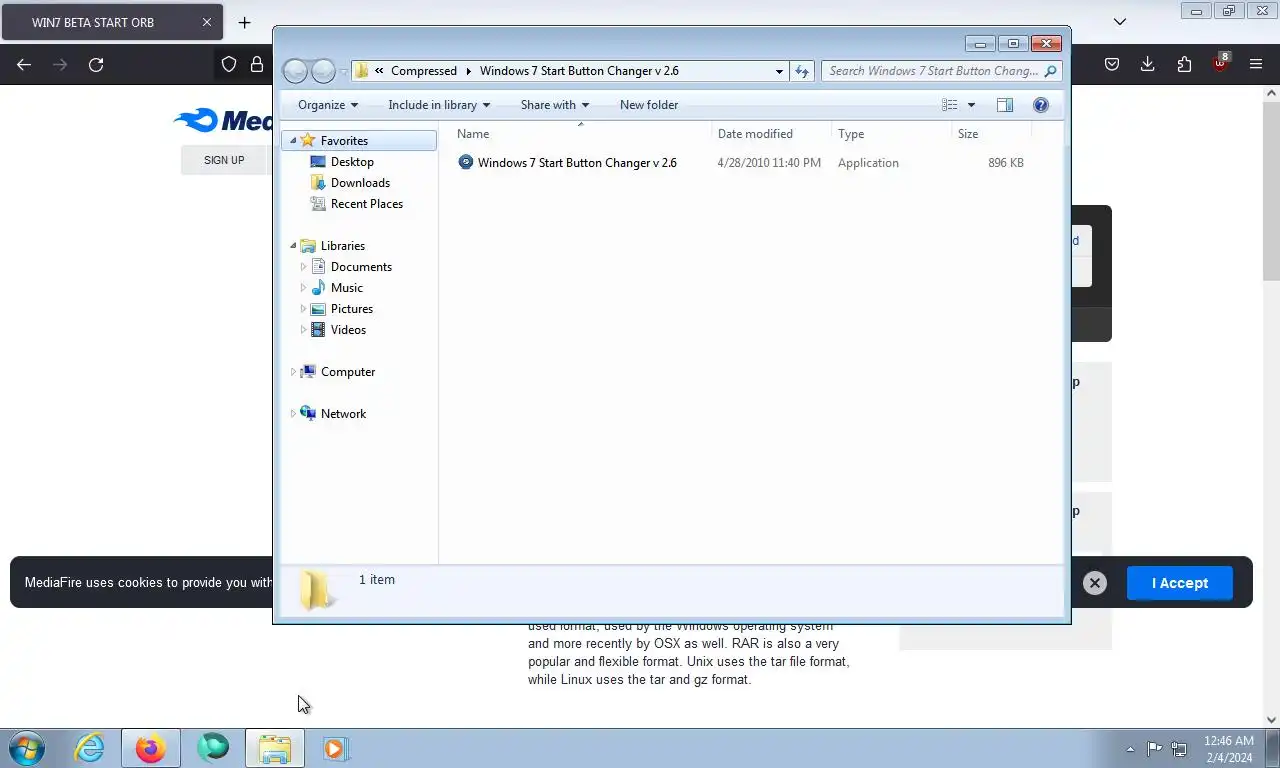Reload the page in Firefox
The width and height of the screenshot is (1280, 768).
(x=96, y=64)
